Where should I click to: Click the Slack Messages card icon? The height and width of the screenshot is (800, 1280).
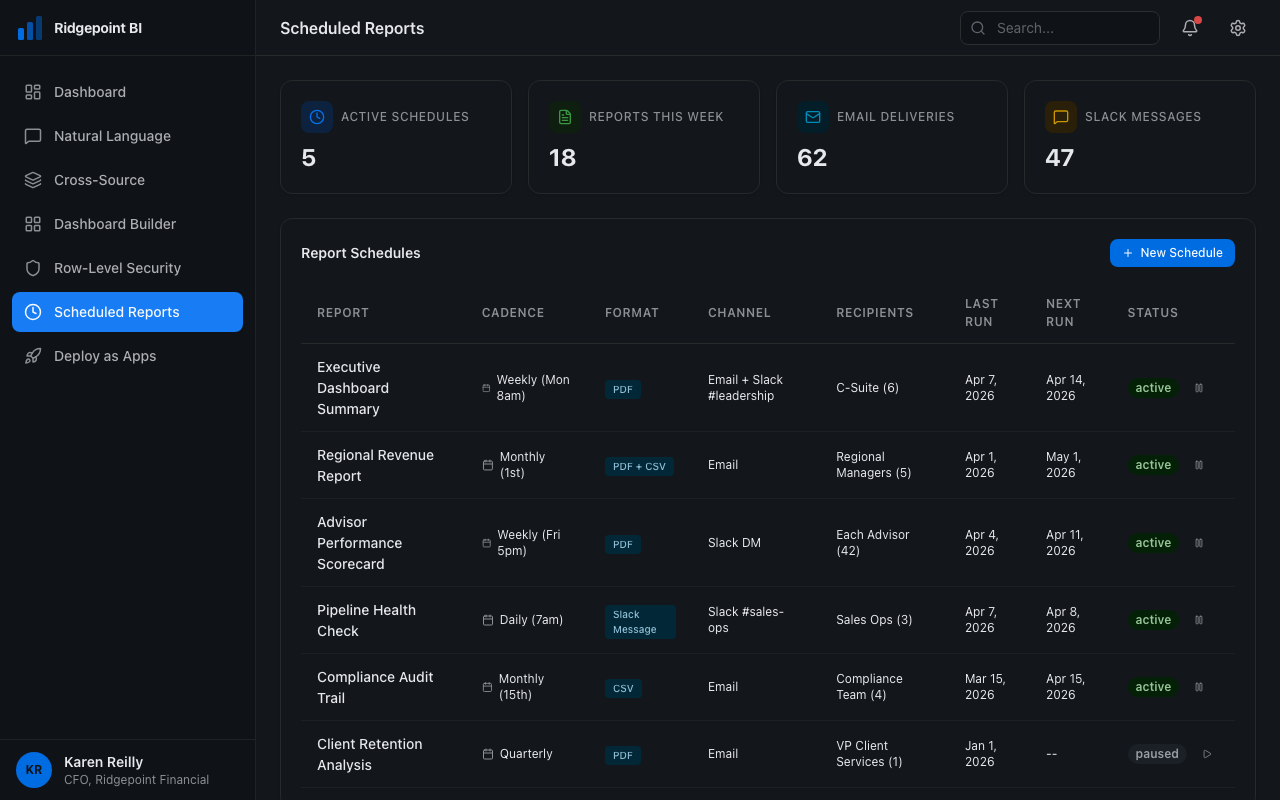tap(1061, 117)
